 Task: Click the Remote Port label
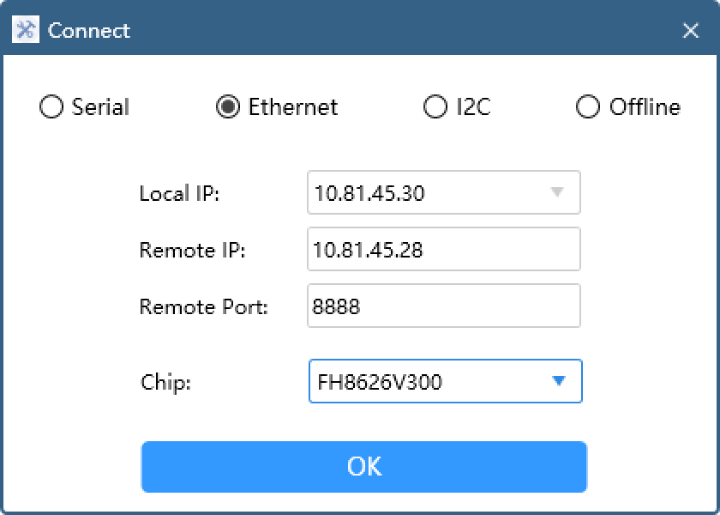203,307
